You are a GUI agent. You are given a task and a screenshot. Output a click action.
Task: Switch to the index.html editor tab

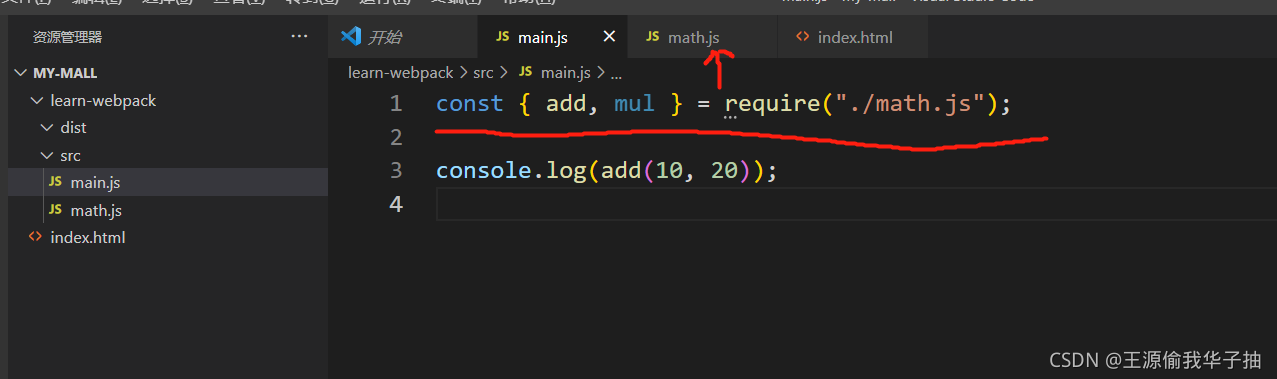point(853,37)
